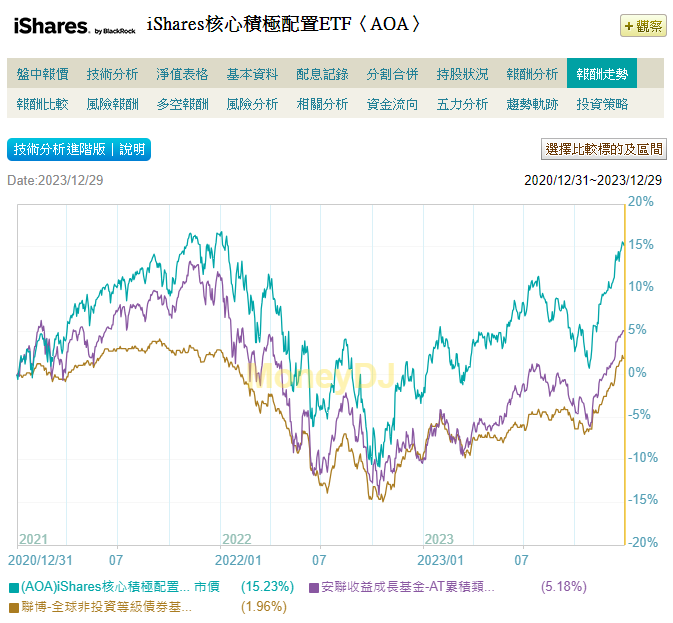Go to the 投資策略 menu item
Viewport: 673px width, 623px height.
point(602,104)
